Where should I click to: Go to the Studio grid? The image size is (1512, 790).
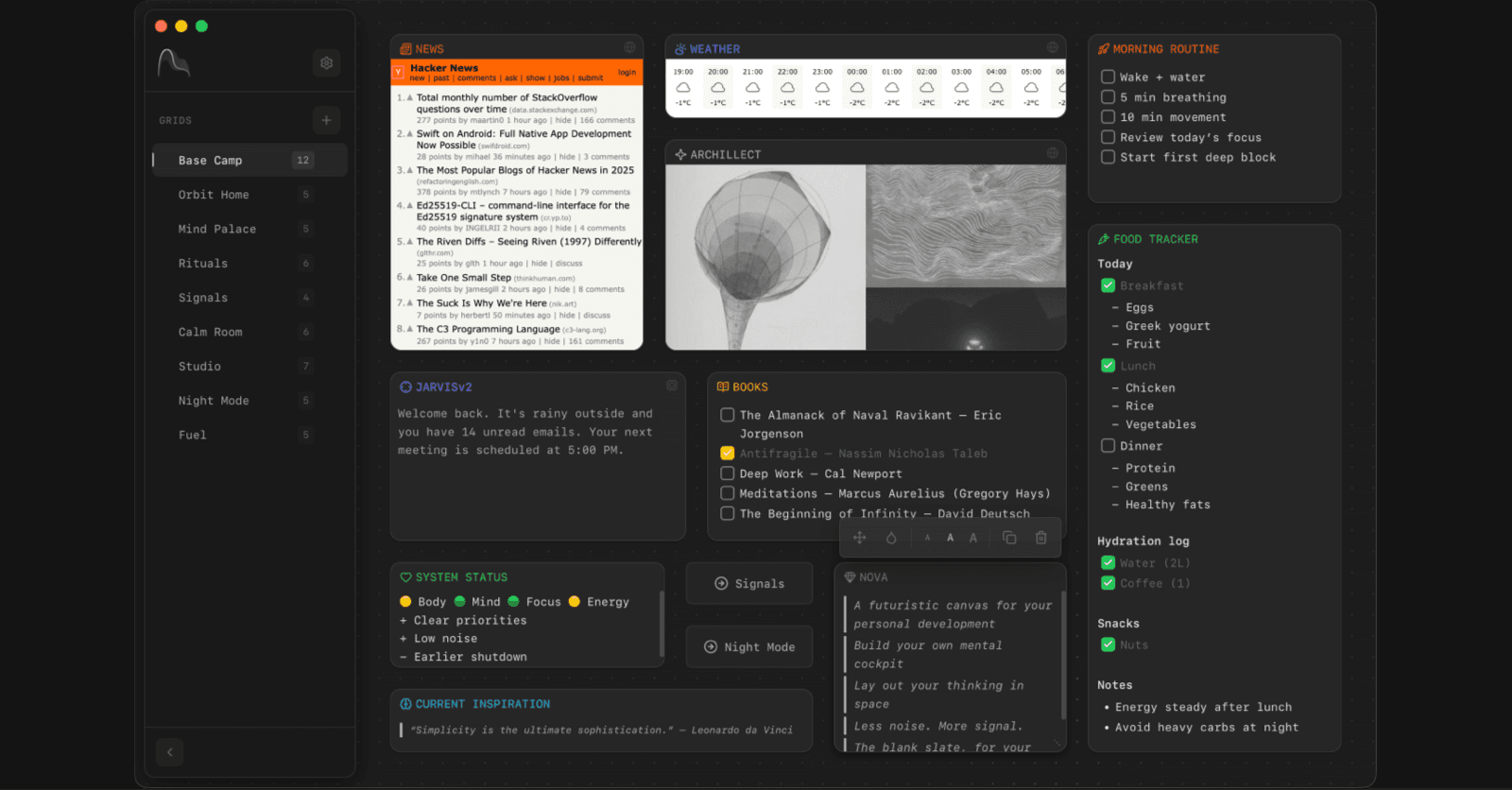click(249, 367)
